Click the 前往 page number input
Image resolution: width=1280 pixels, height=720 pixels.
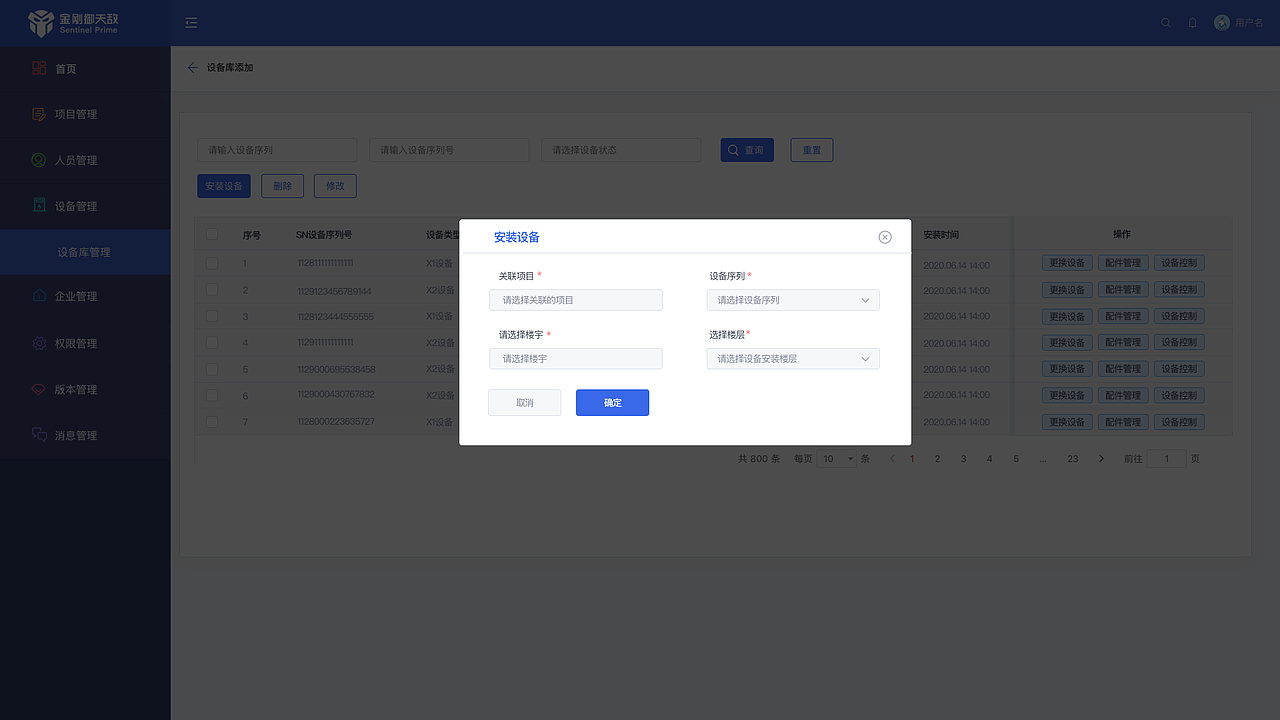coord(1166,459)
